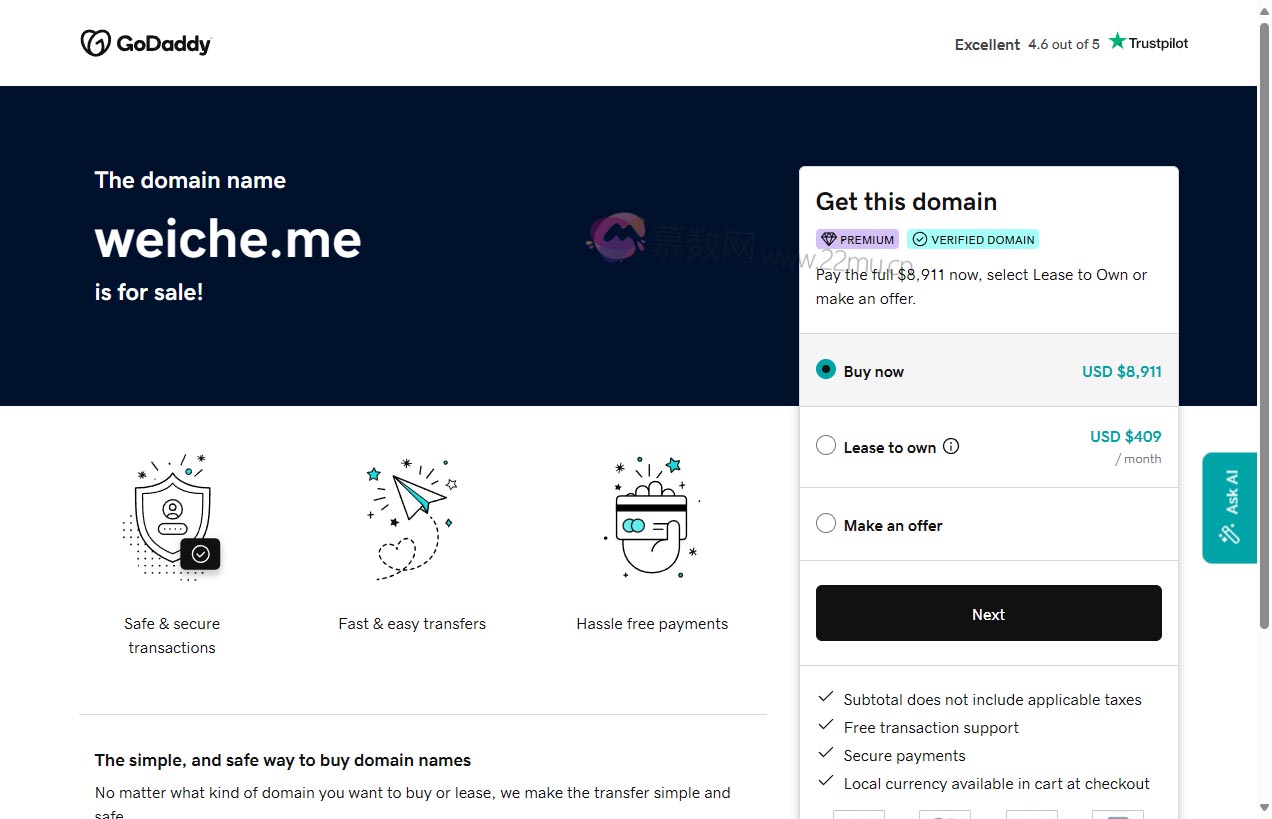This screenshot has height=819, width=1272.
Task: Click the paper plane transfers icon
Action: click(x=412, y=517)
